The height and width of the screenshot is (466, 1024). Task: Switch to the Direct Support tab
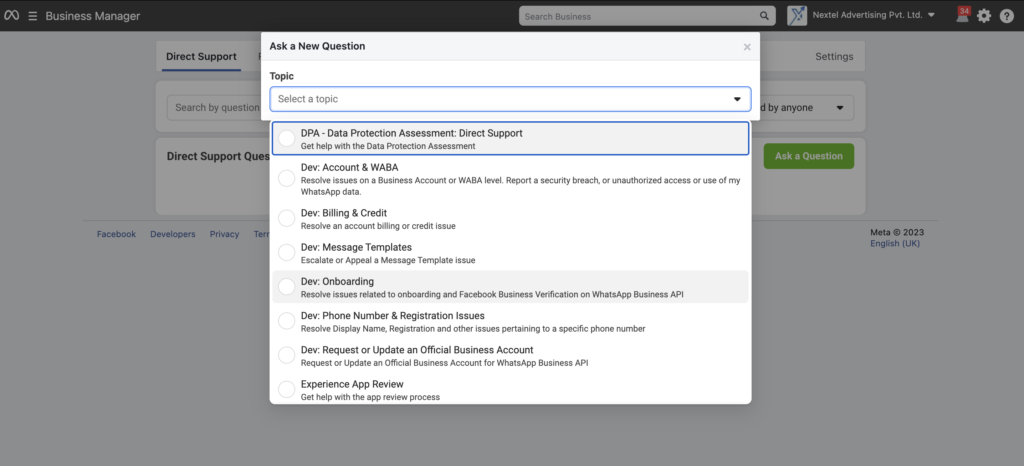click(x=201, y=57)
